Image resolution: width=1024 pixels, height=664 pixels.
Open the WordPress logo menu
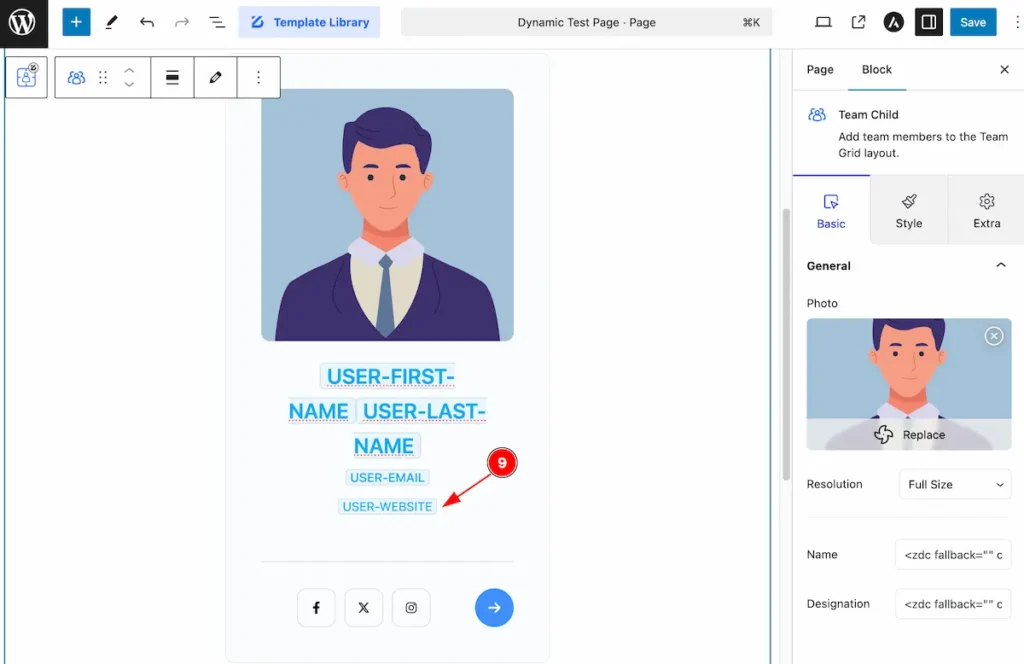pos(24,24)
